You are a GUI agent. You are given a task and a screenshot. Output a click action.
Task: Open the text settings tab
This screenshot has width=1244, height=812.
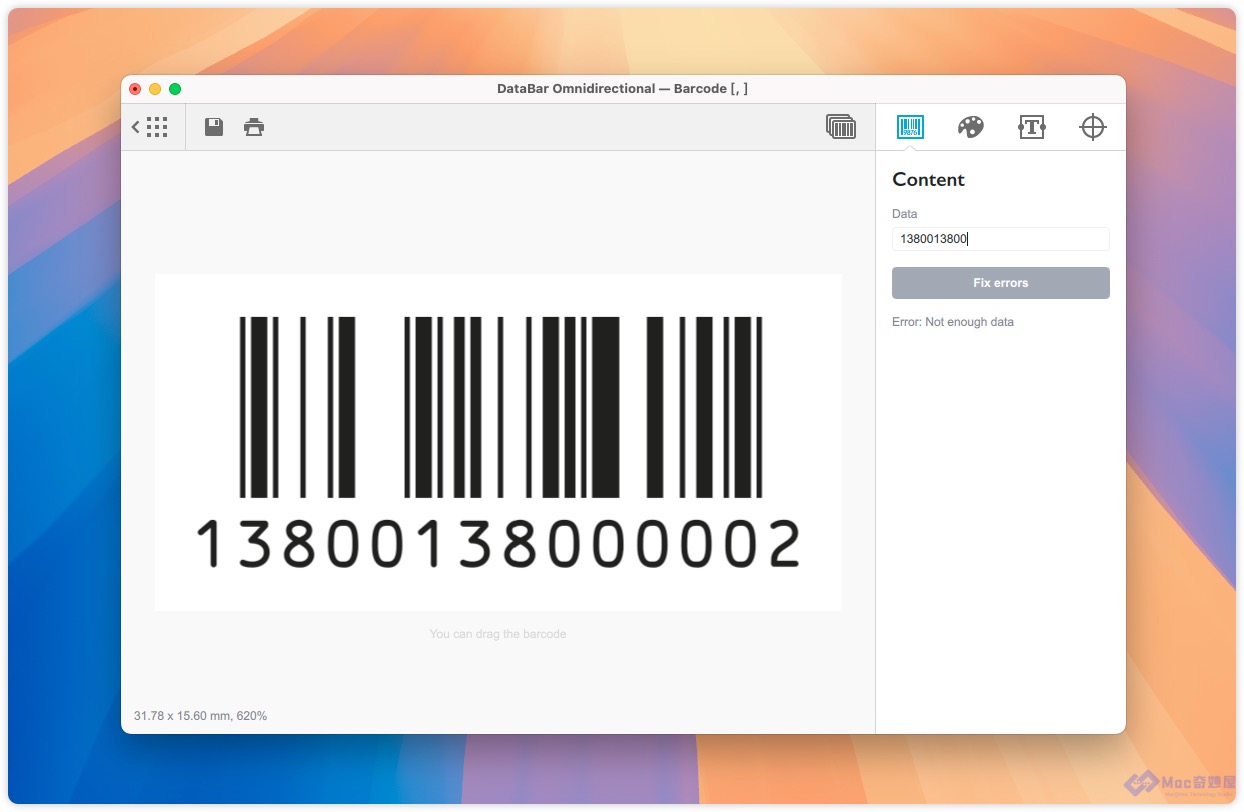point(1032,127)
